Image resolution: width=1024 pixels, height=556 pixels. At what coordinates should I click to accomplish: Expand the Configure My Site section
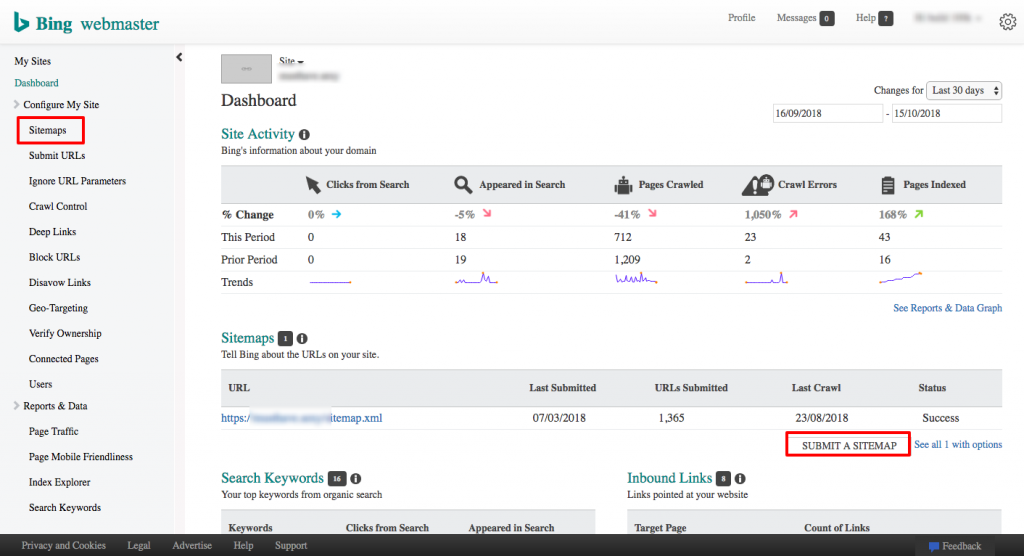tap(16, 105)
